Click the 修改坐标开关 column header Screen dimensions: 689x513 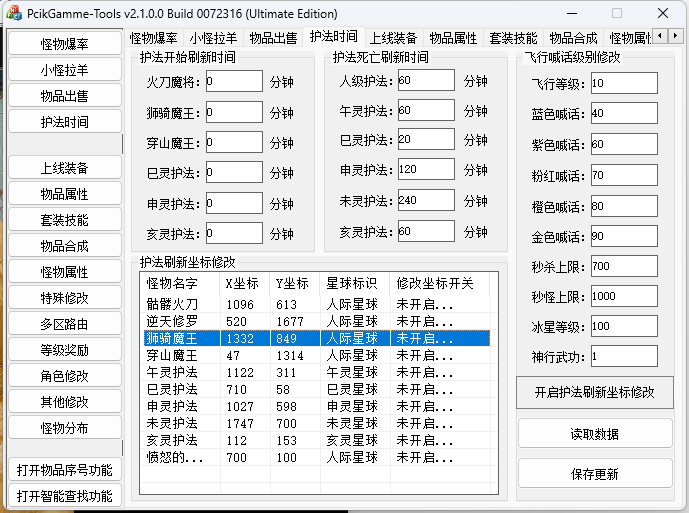point(440,284)
